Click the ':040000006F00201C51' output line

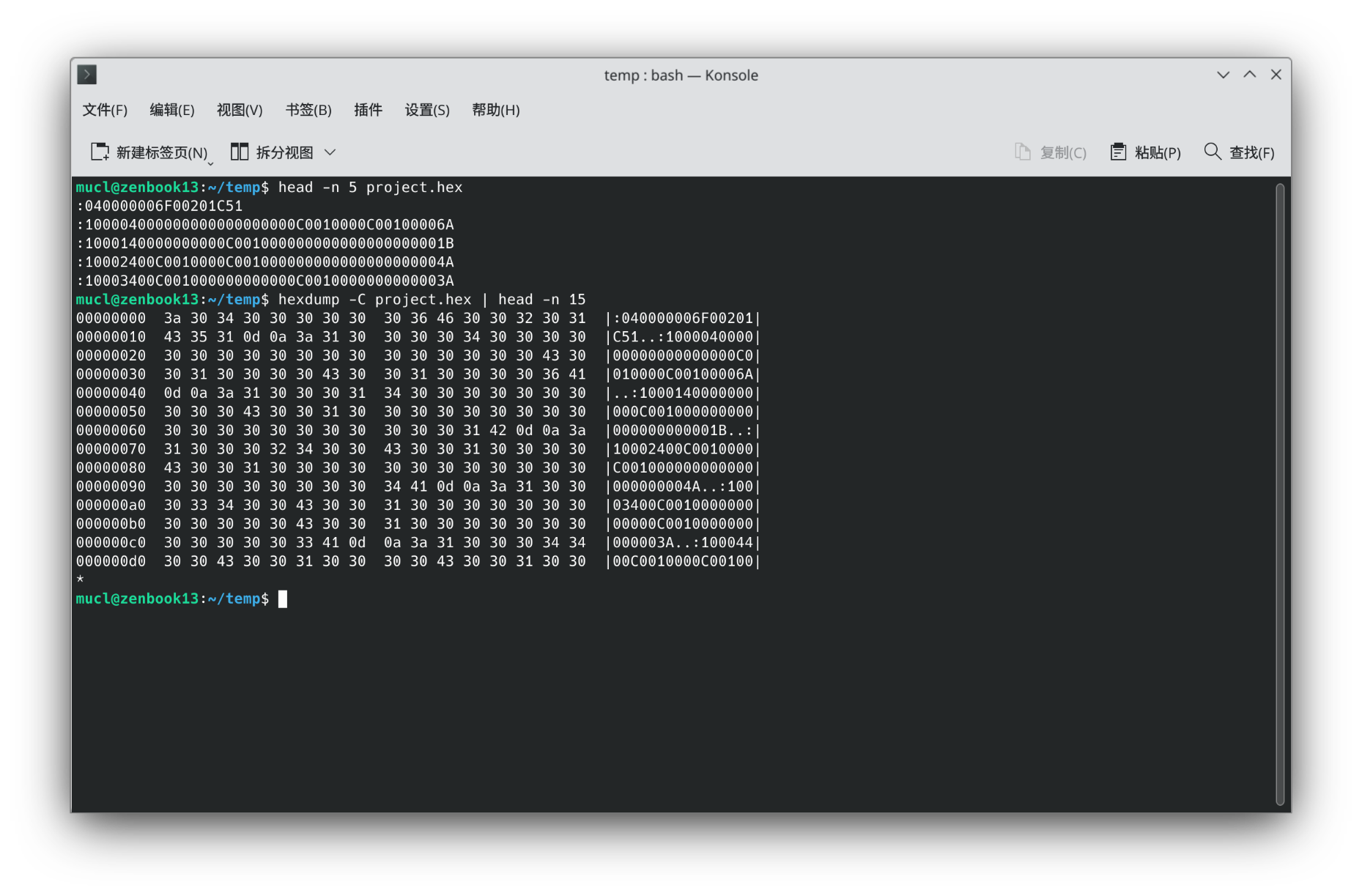[x=159, y=207]
